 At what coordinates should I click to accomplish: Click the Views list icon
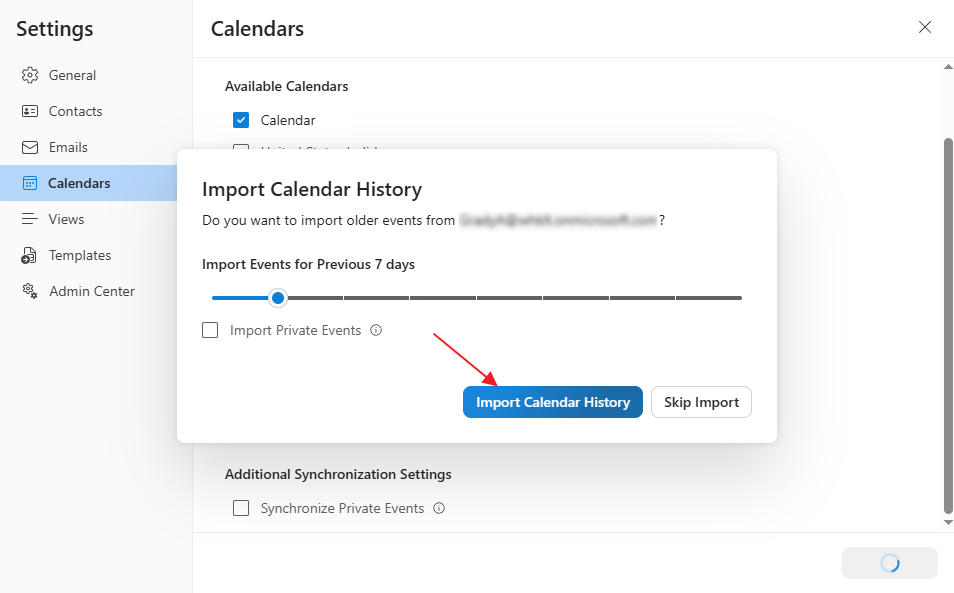[30, 219]
